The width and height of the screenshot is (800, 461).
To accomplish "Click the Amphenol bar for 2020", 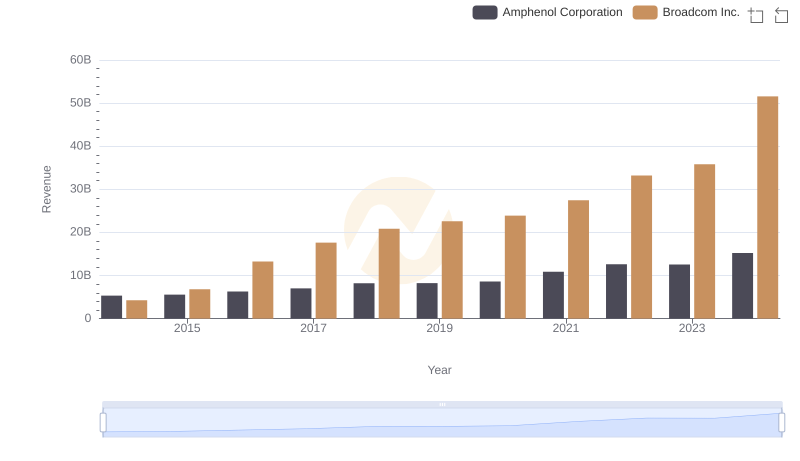I will [x=490, y=300].
